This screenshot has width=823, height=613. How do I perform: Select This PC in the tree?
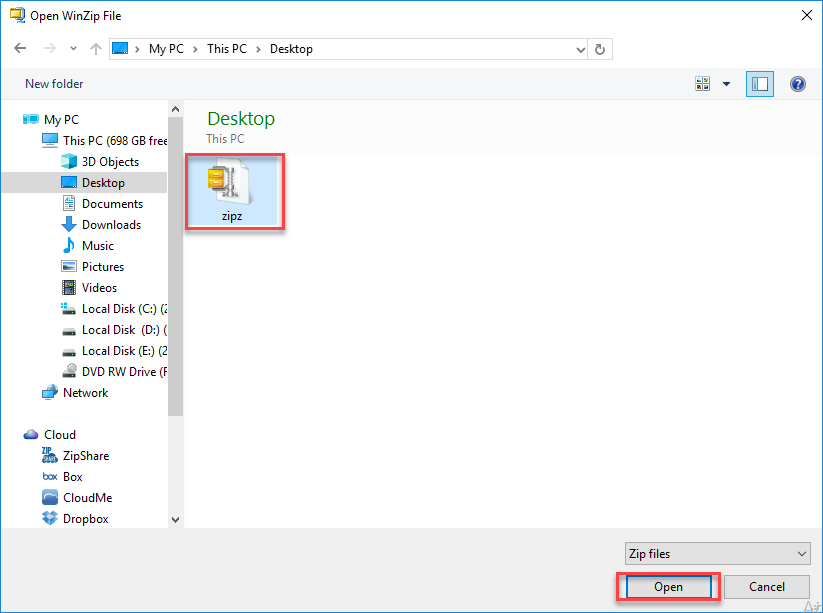115,141
